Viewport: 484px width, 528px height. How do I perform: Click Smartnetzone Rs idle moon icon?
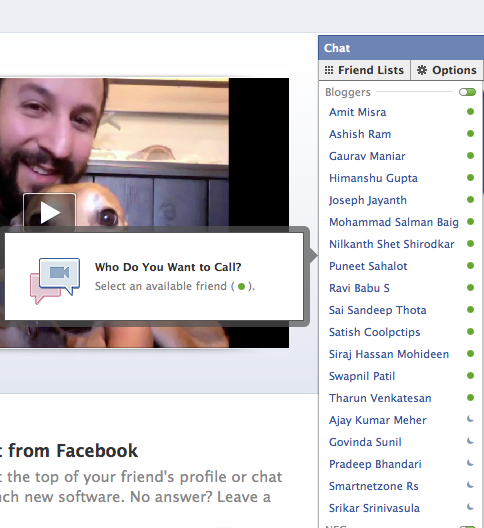pyautogui.click(x=471, y=485)
